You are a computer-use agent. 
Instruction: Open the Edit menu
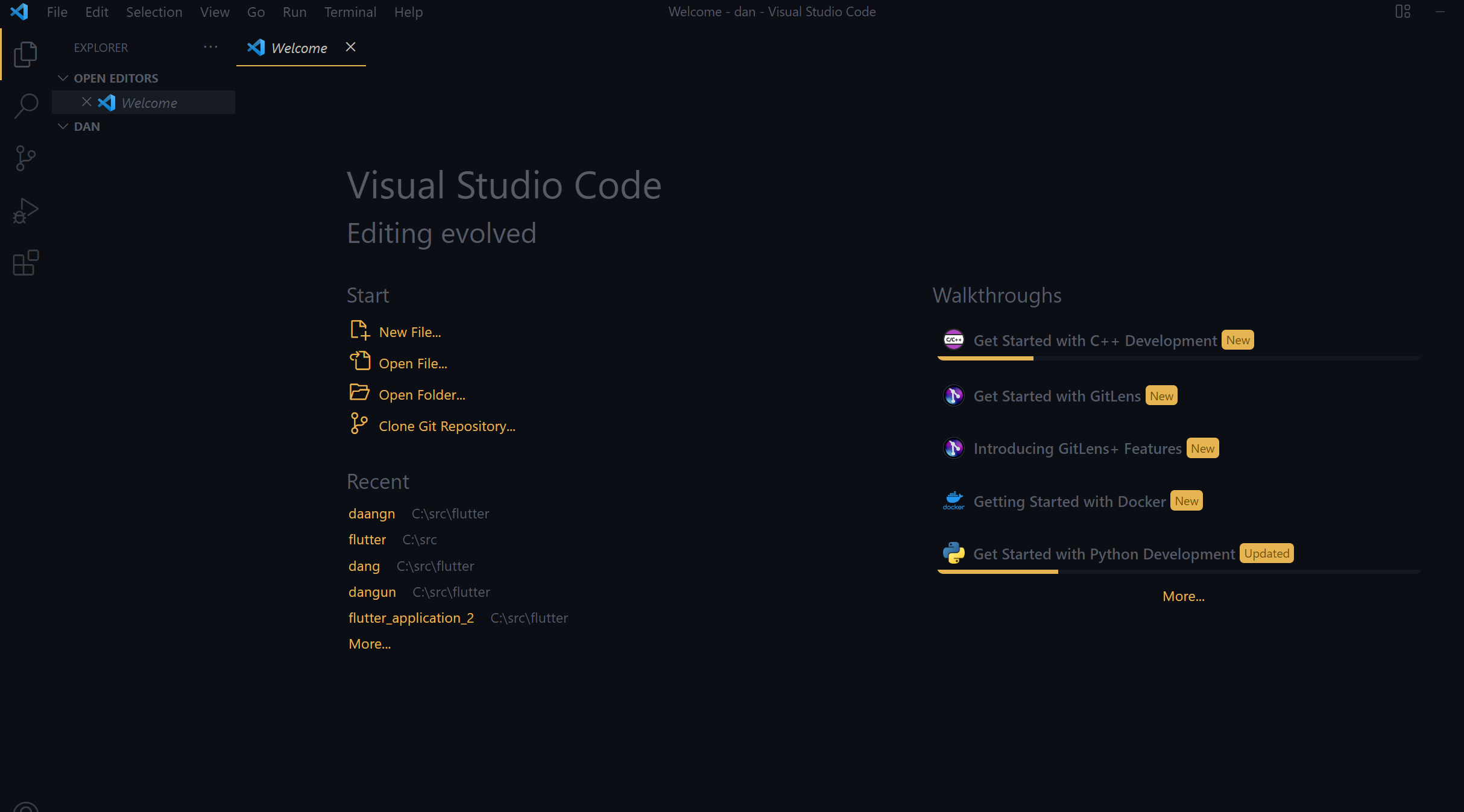click(96, 11)
